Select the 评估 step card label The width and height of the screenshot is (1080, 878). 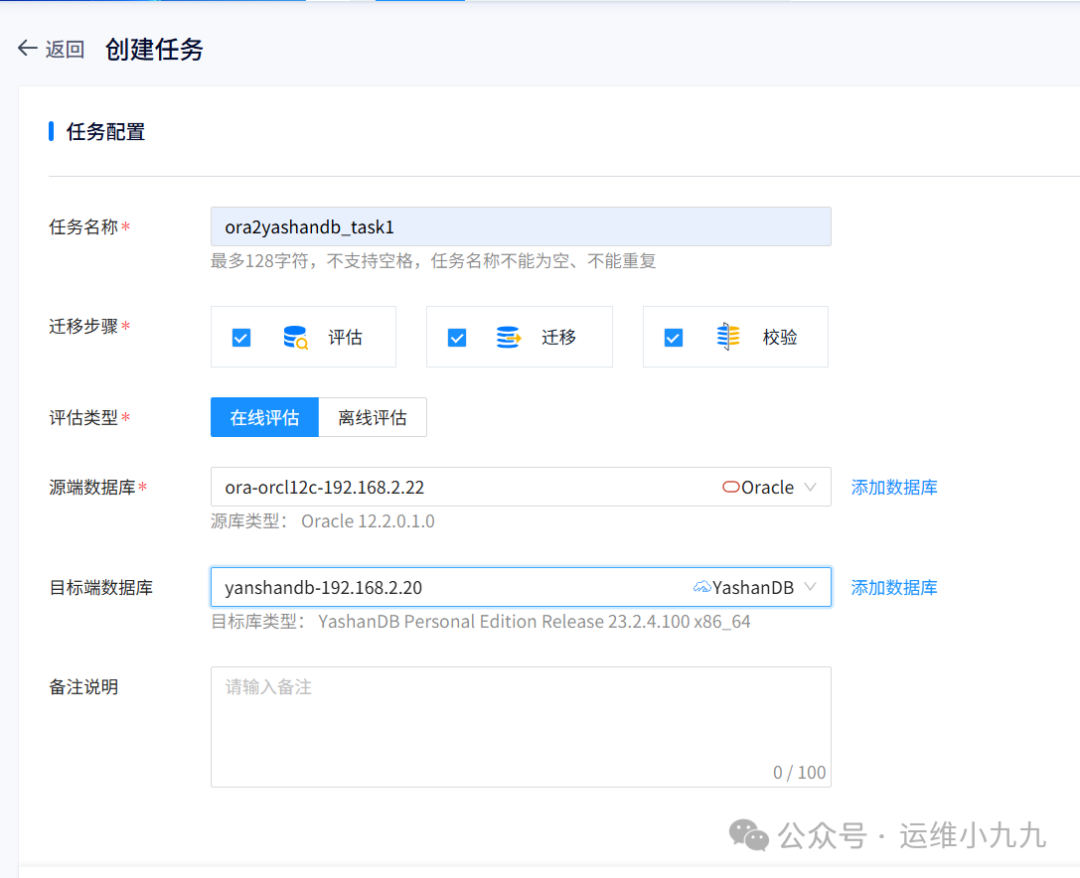[x=345, y=337]
